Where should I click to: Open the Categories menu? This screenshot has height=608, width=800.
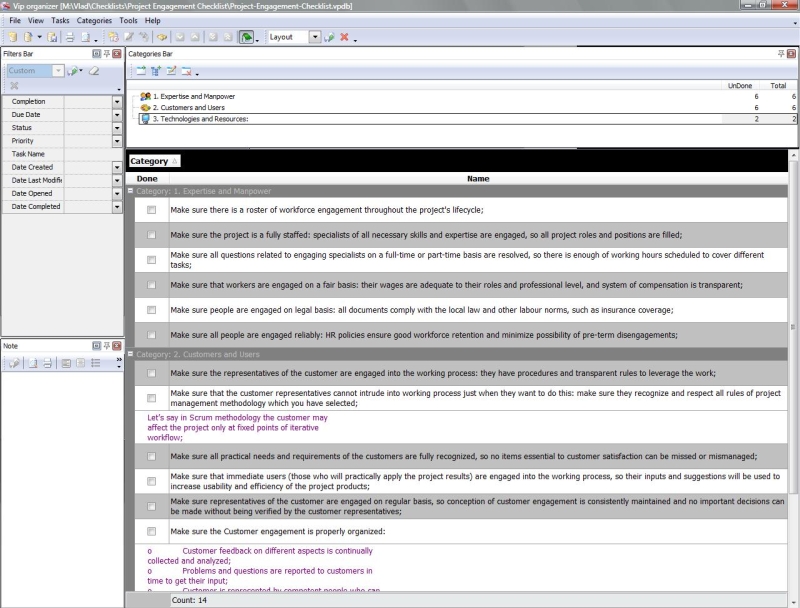94,20
